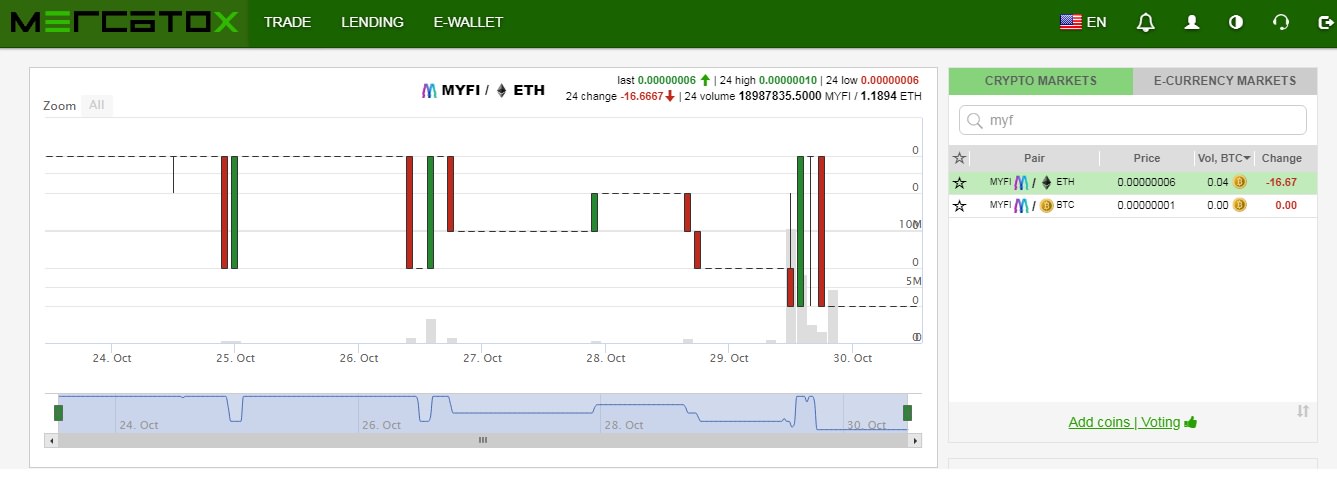This screenshot has height=487, width=1337.
Task: Click the 0.00000001 price of MYFI/BTC
Action: click(1146, 206)
